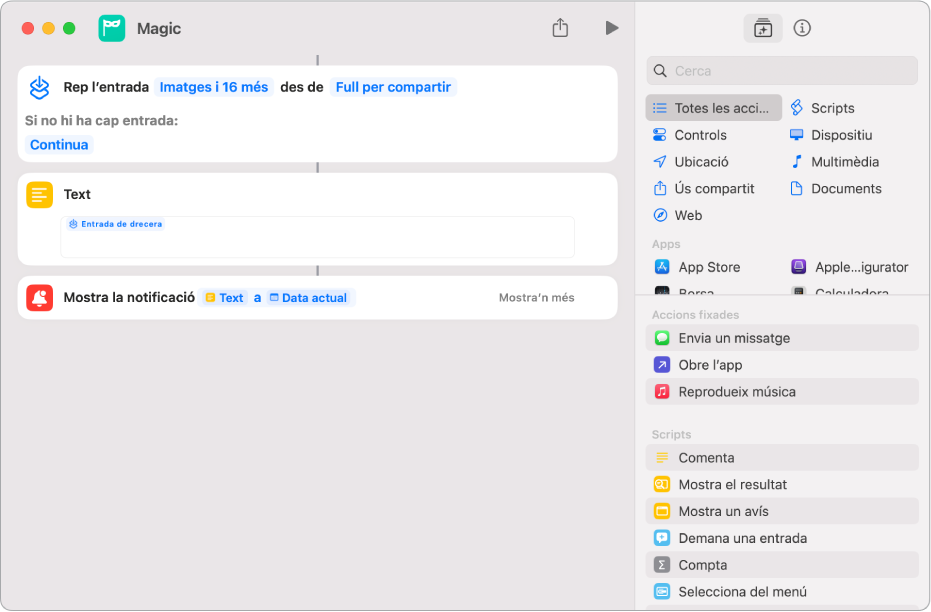The width and height of the screenshot is (931, 612).
Task: Select App Store in Apps list
Action: (697, 267)
